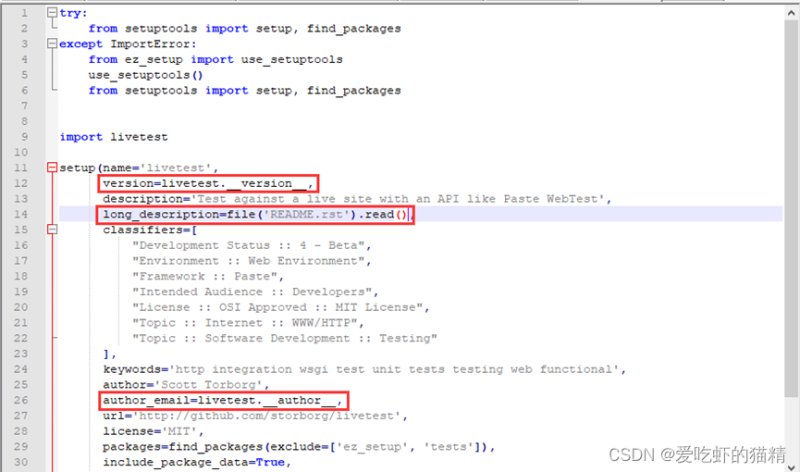This screenshot has height=472, width=800.
Task: Click 'packages=find_packages(exclude=' line
Action: [x=298, y=447]
